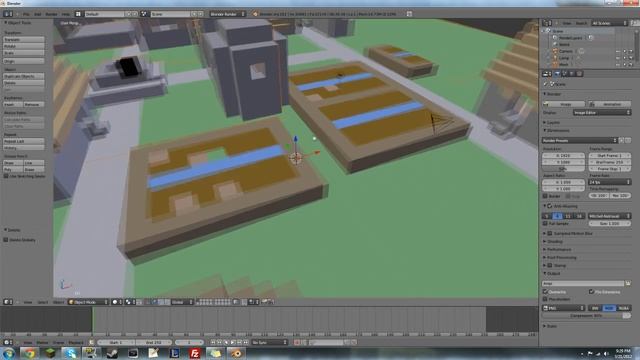
Task: Open FileZilla from the Windows taskbar
Action: tap(195, 353)
